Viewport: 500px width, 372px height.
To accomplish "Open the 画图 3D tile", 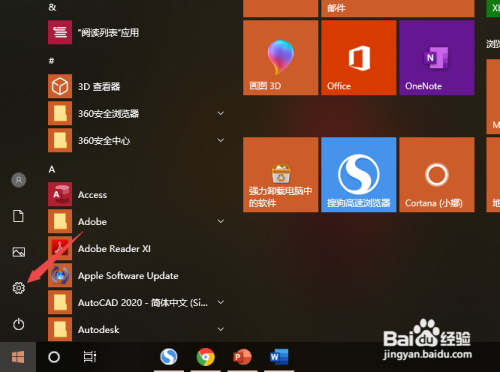I will click(x=281, y=58).
